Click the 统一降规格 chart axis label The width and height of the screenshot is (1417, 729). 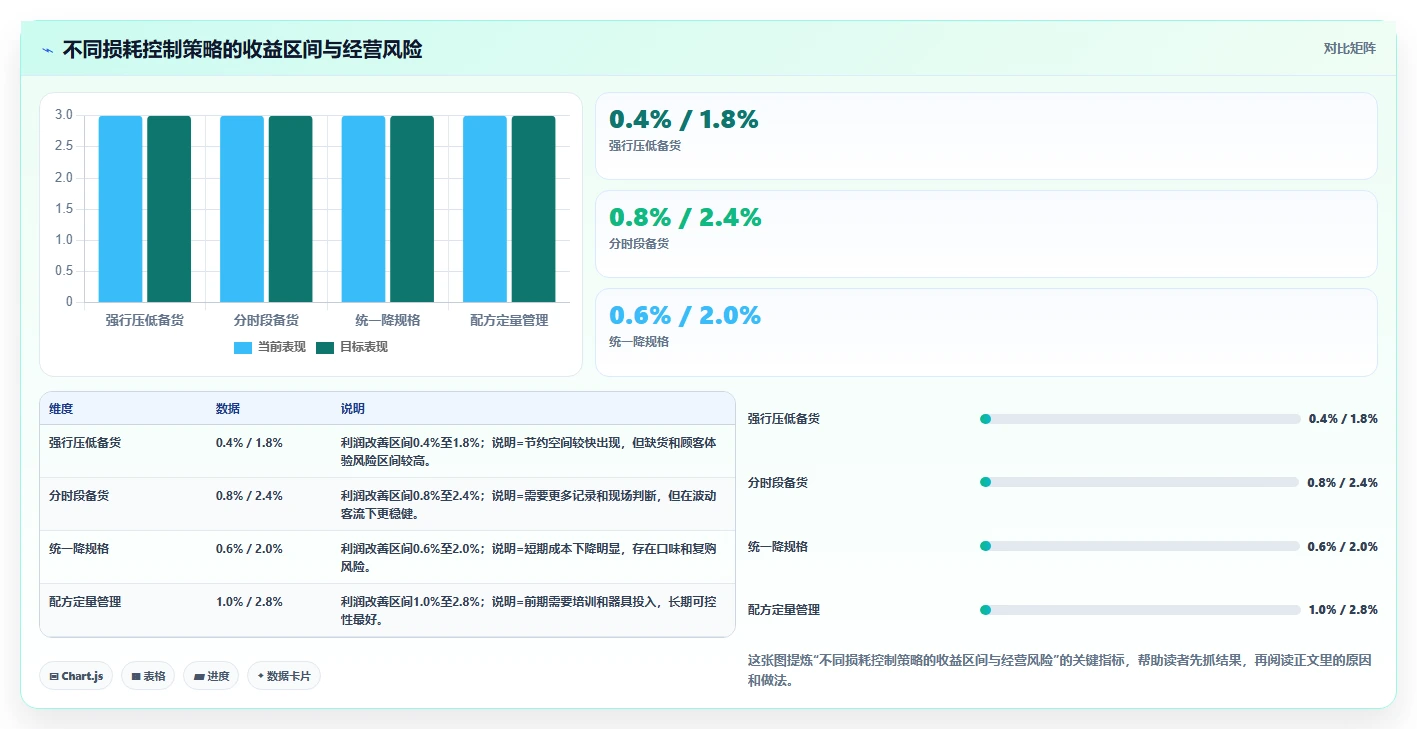pos(388,320)
